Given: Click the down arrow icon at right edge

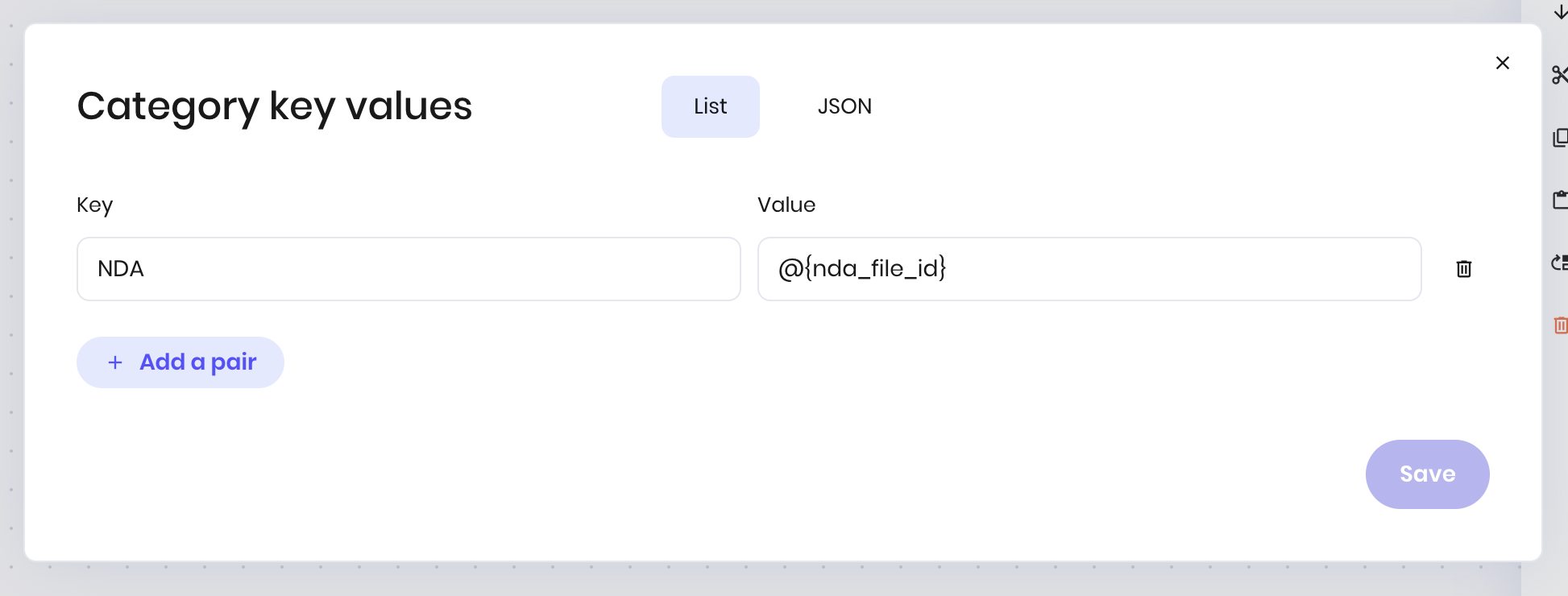Looking at the screenshot, I should pyautogui.click(x=1560, y=11).
